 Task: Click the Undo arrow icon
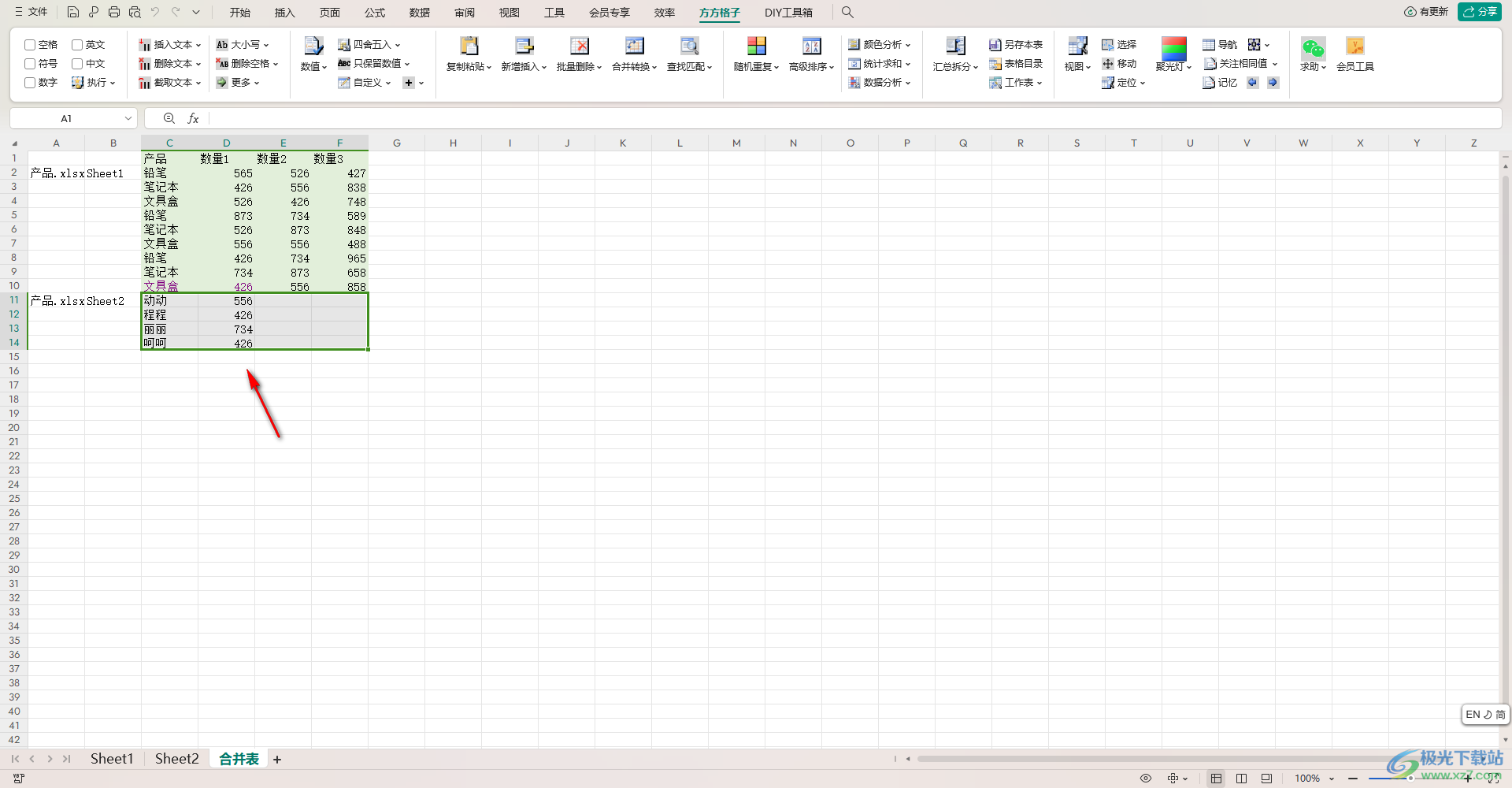(155, 12)
